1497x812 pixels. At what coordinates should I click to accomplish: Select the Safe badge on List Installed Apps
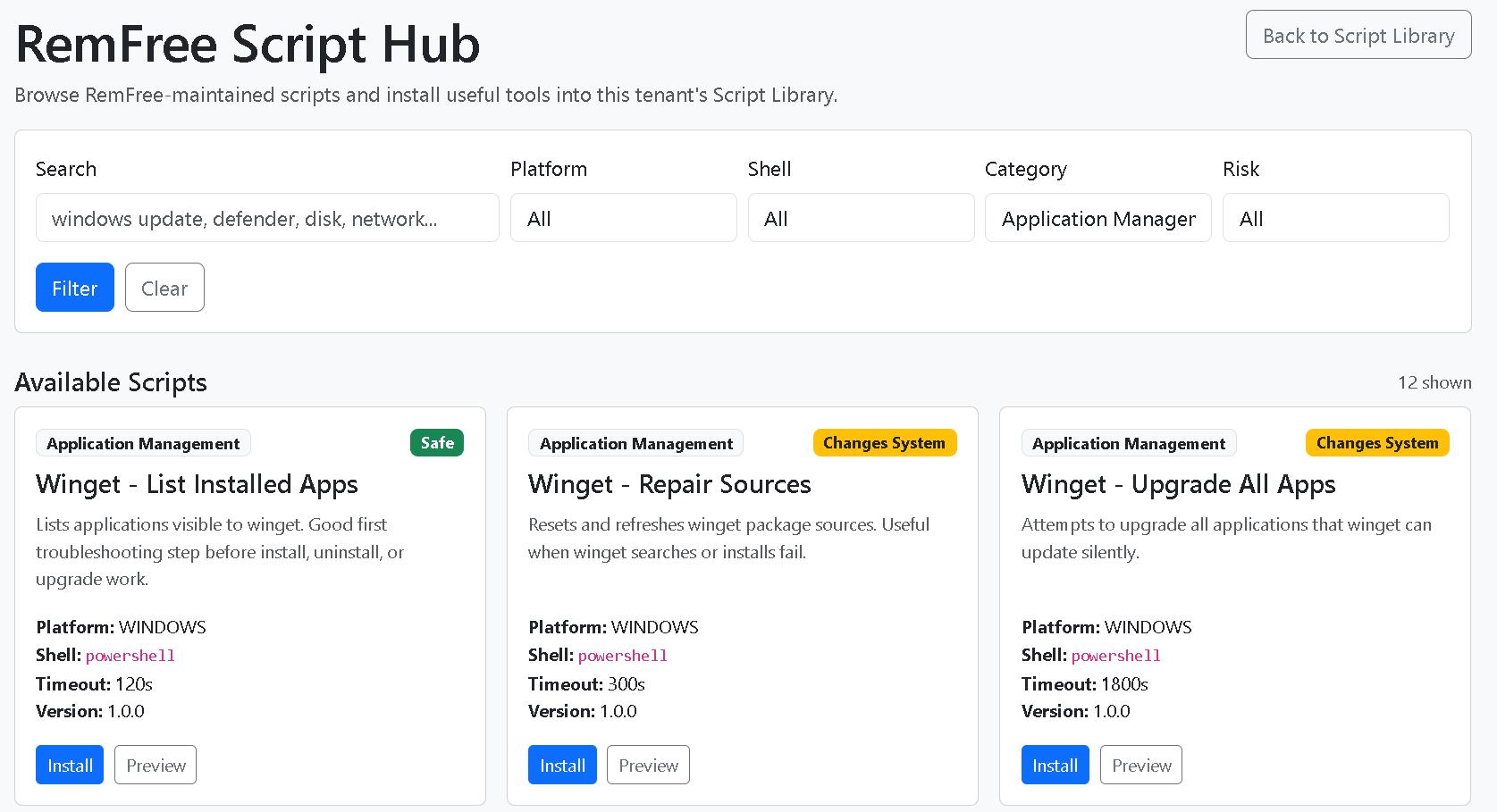point(437,443)
